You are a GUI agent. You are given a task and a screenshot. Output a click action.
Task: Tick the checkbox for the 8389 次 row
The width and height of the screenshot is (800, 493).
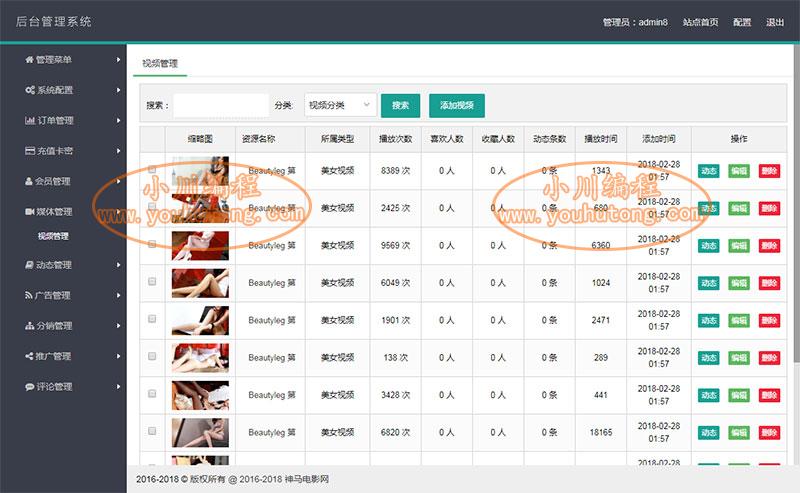click(152, 169)
